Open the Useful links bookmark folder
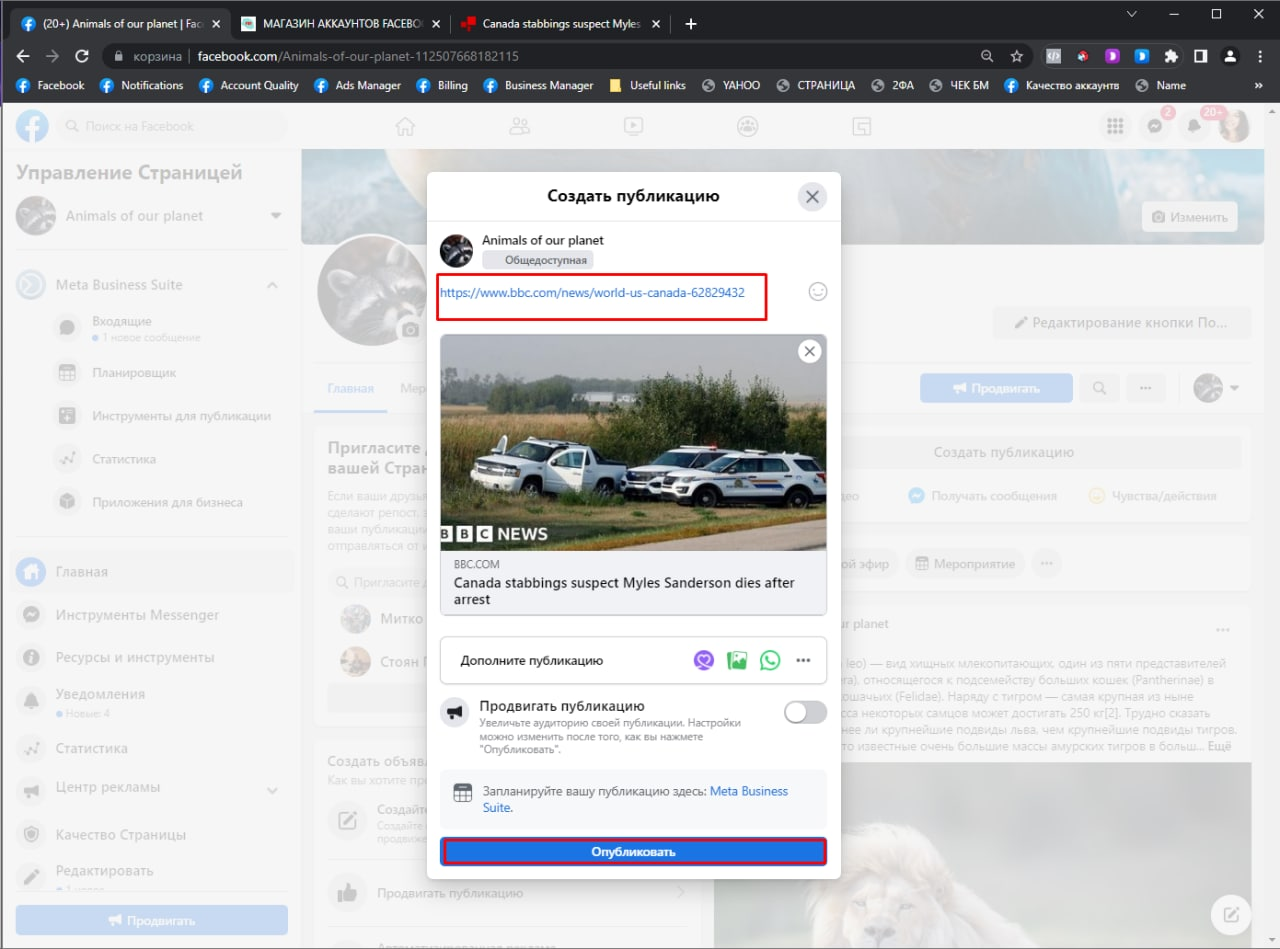The image size is (1280, 949). pos(647,86)
